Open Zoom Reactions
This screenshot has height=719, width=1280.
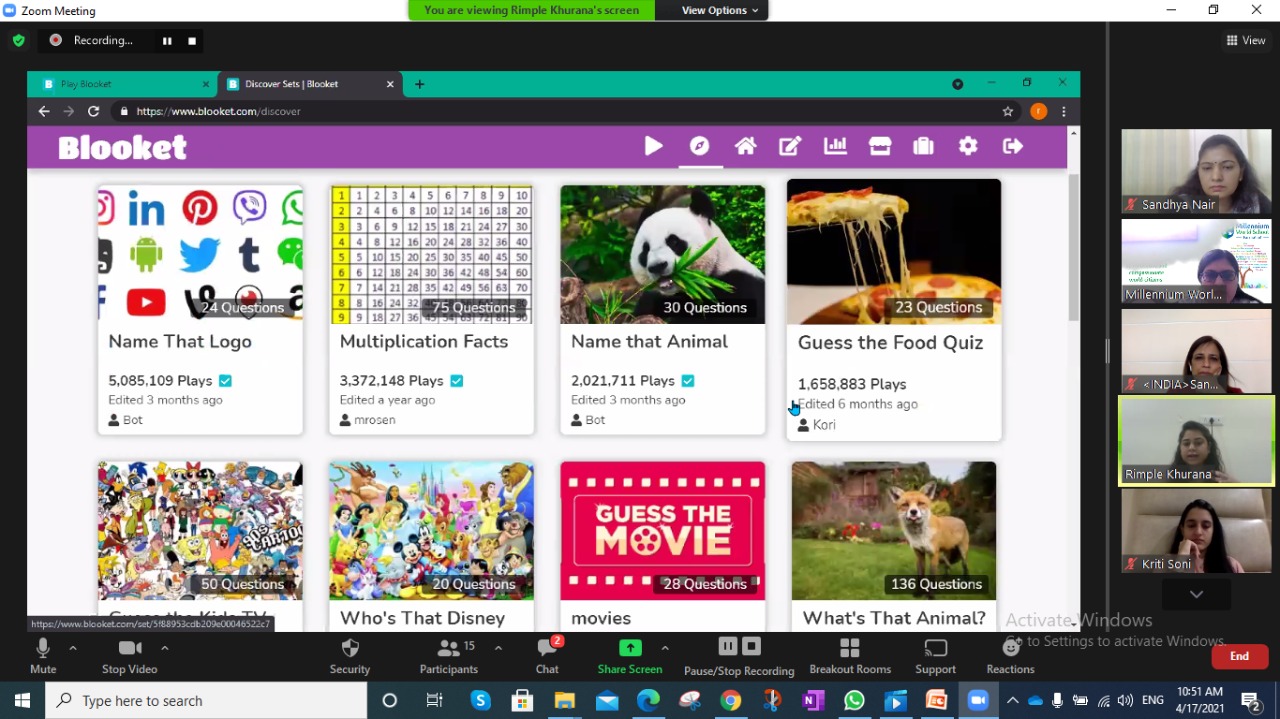(1010, 656)
